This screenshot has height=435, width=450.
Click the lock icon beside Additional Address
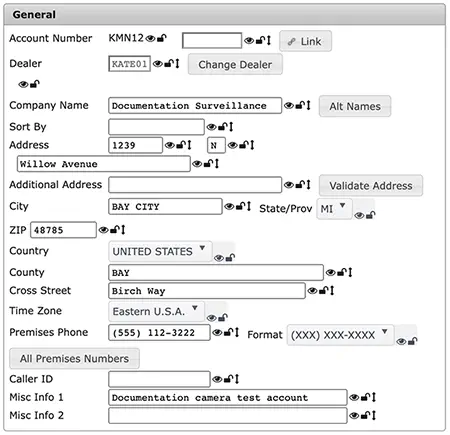[x=301, y=184]
